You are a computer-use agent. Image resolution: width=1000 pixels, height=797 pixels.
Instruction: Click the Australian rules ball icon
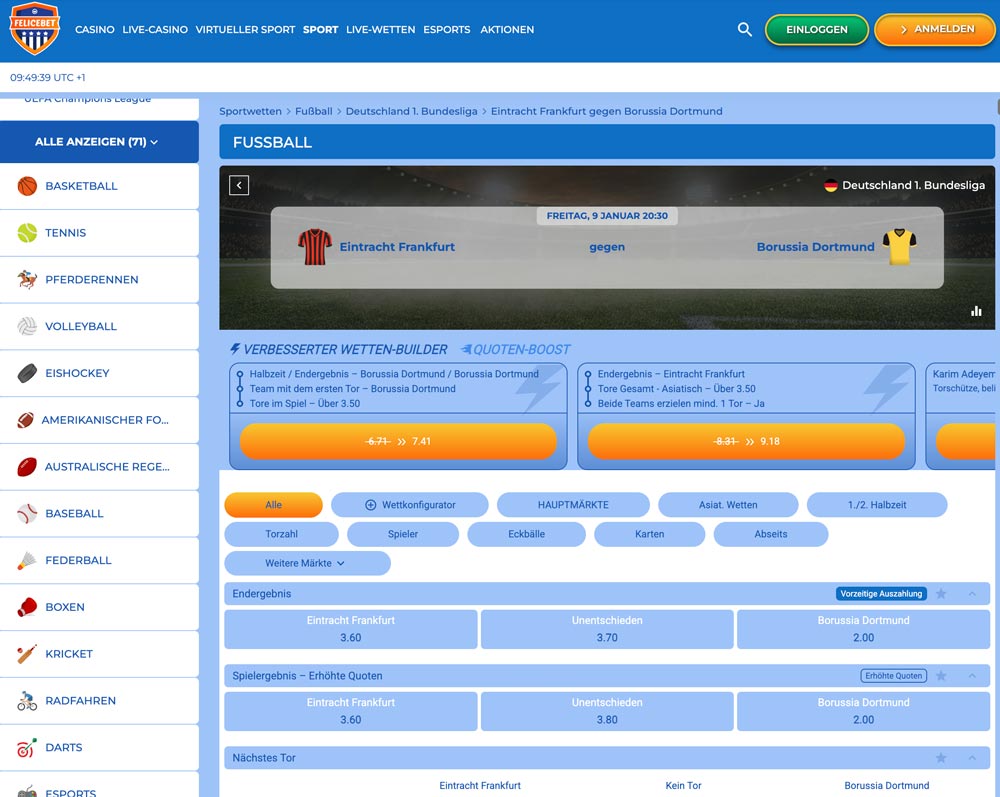[x=27, y=467]
